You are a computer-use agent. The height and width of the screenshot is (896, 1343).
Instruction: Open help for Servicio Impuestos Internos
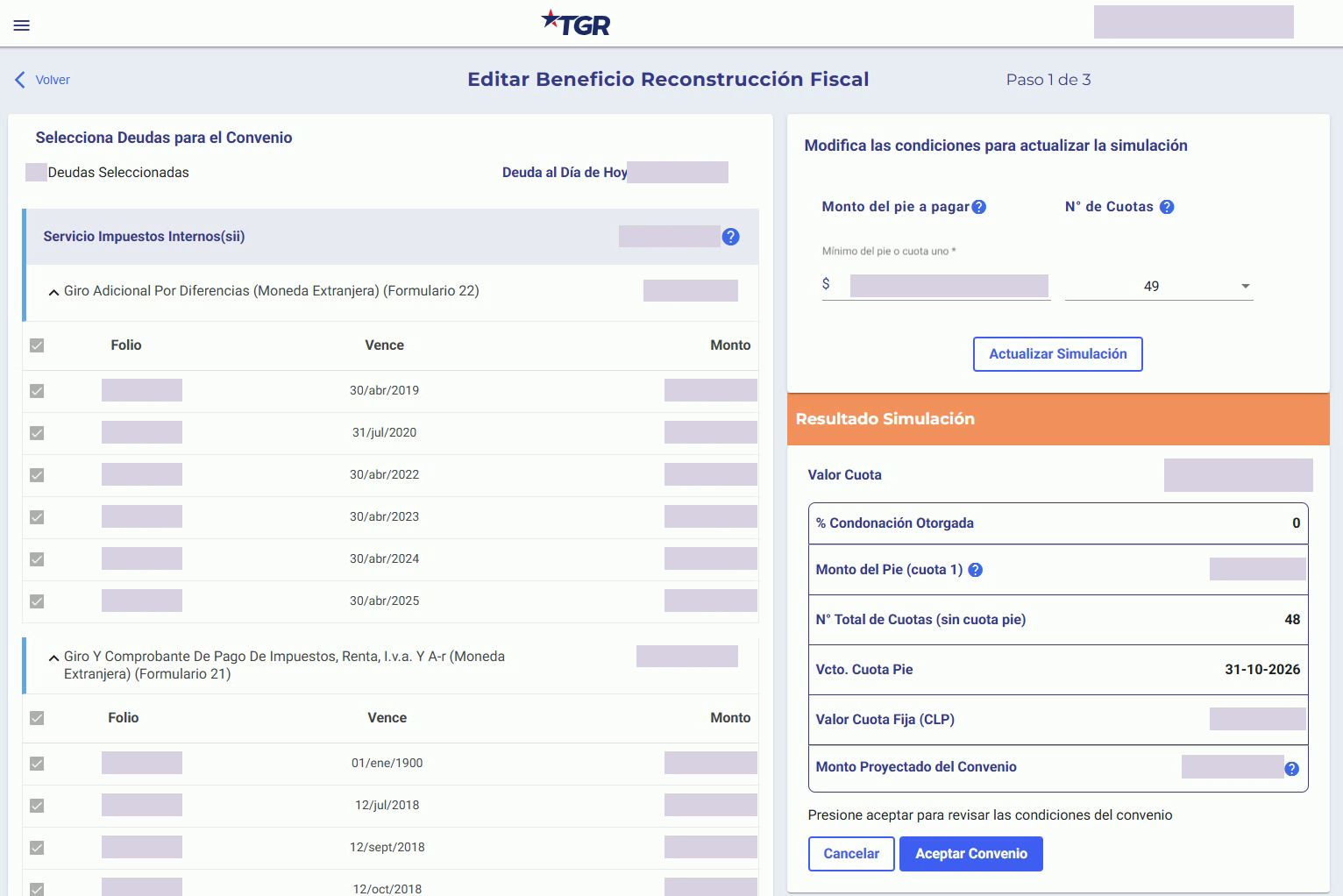(731, 237)
